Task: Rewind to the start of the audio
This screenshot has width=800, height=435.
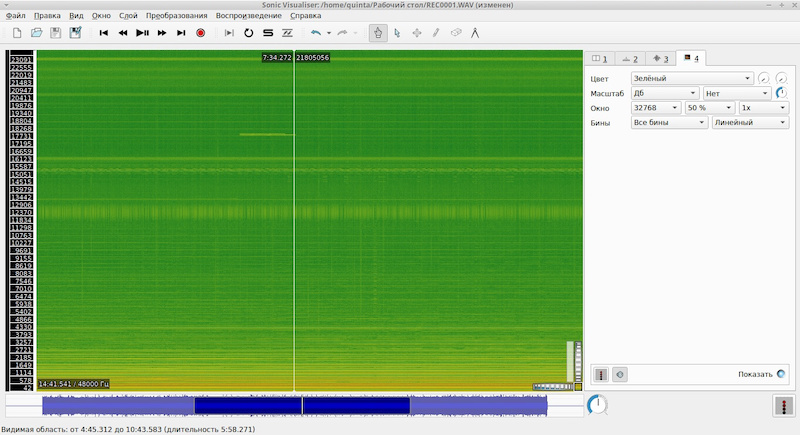Action: pyautogui.click(x=103, y=33)
